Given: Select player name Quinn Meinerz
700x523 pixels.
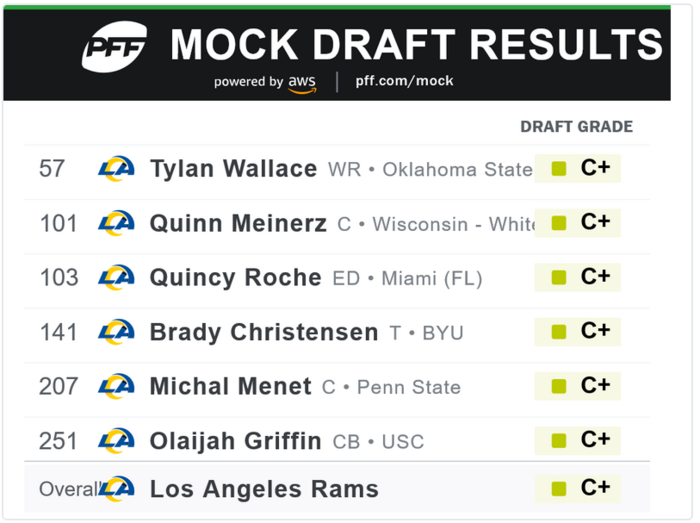Looking at the screenshot, I should pyautogui.click(x=238, y=223).
